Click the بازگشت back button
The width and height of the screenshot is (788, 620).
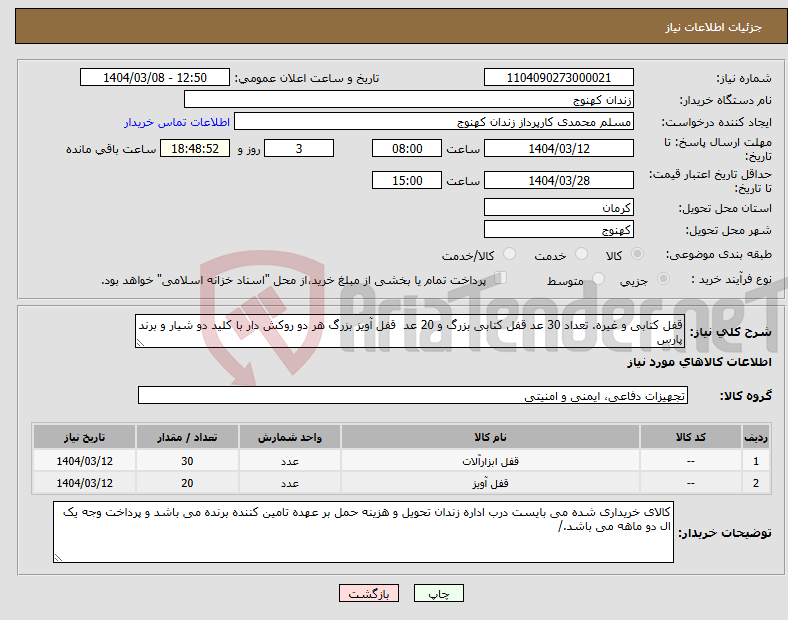click(369, 593)
